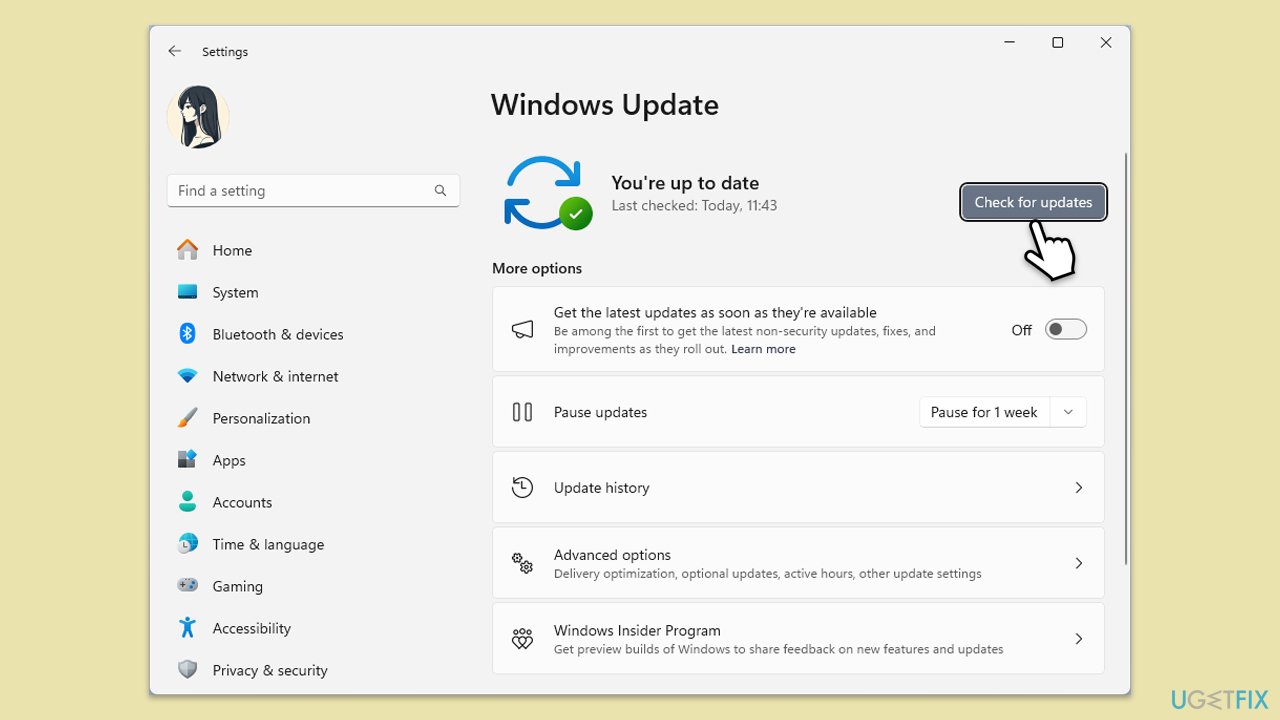Click the search magnifier in Find a setting
The width and height of the screenshot is (1280, 720).
point(440,190)
